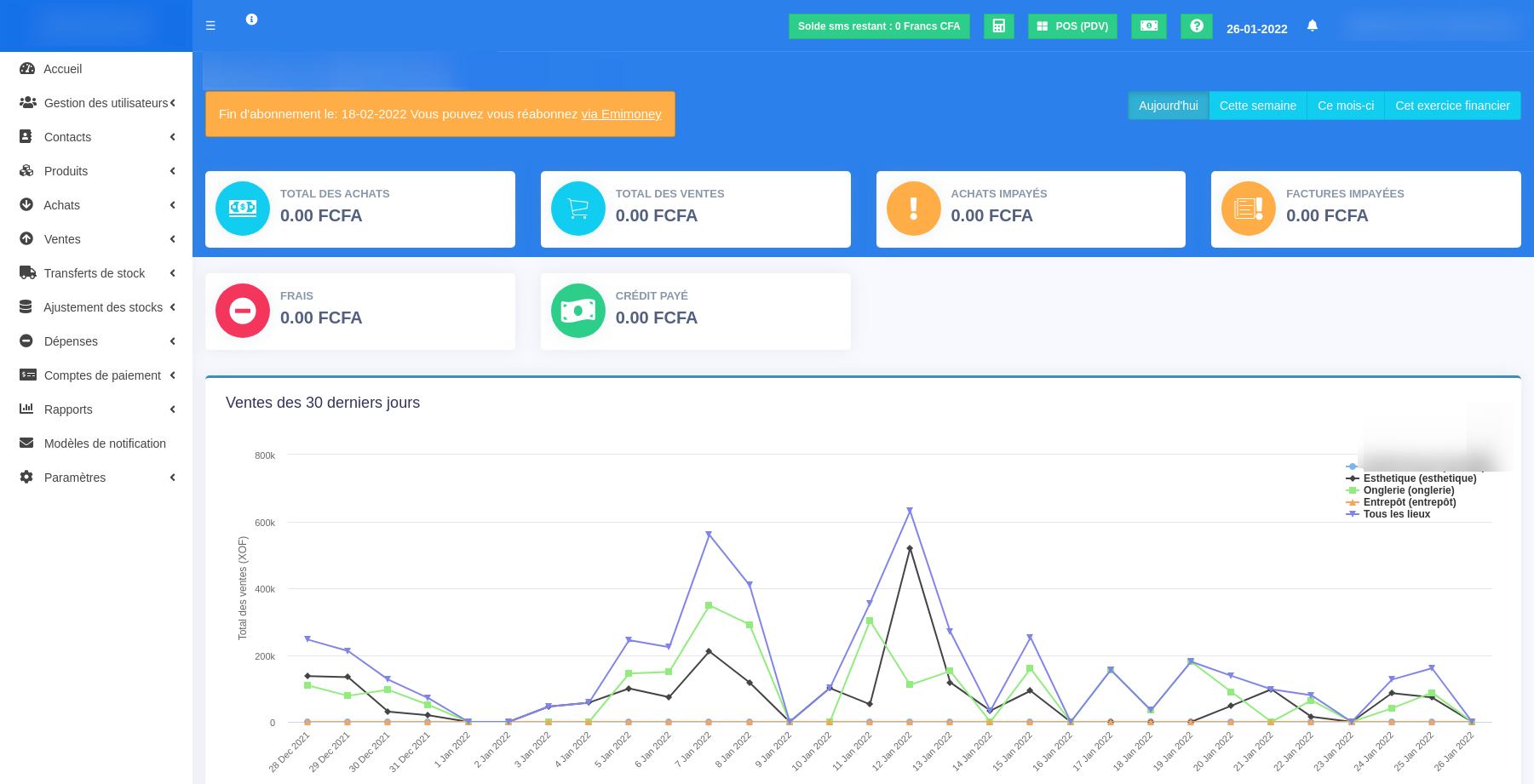The height and width of the screenshot is (784, 1534).
Task: Open the calculator icon button
Action: pyautogui.click(x=998, y=26)
